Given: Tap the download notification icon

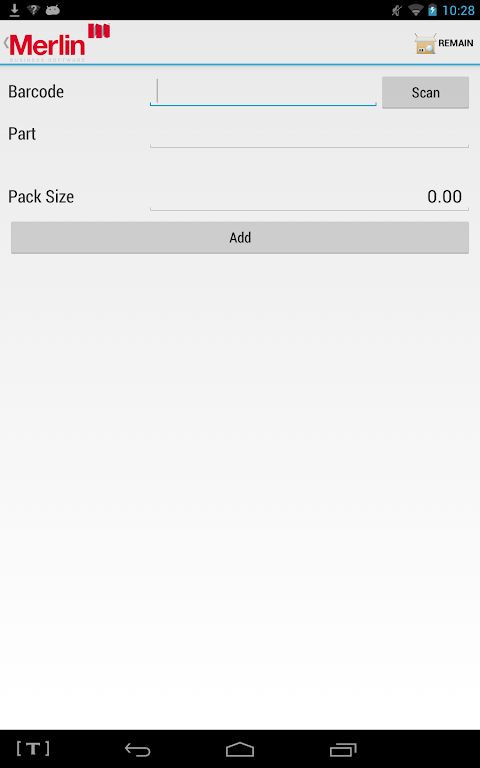Looking at the screenshot, I should tap(15, 10).
